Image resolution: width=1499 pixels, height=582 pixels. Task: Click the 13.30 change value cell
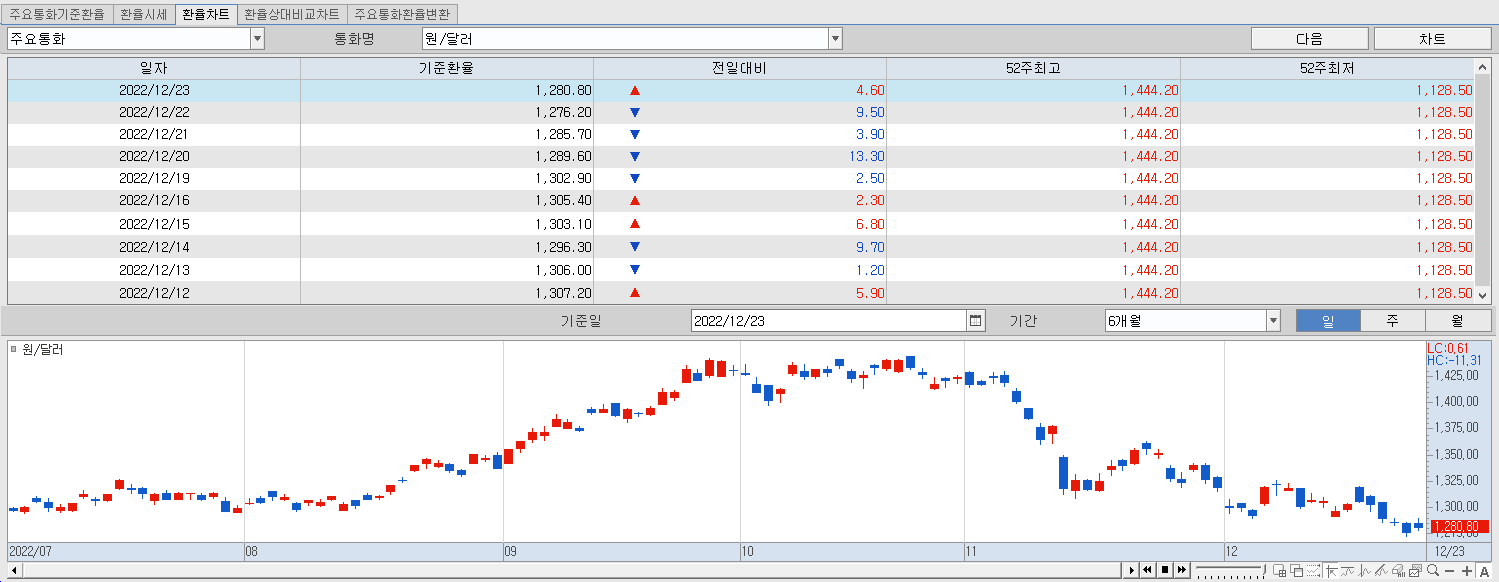pos(740,156)
